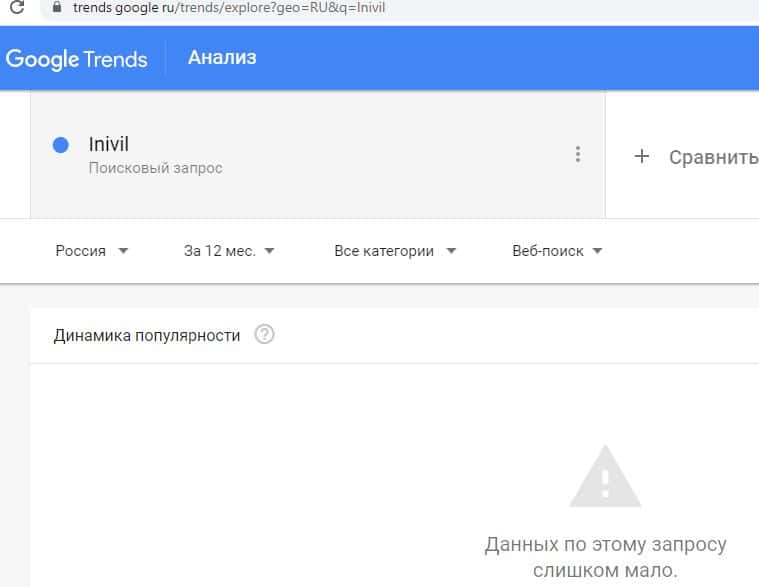Expand the Веб-поиск search type dropdown
Screen dimensions: 759x587
[x=556, y=251]
